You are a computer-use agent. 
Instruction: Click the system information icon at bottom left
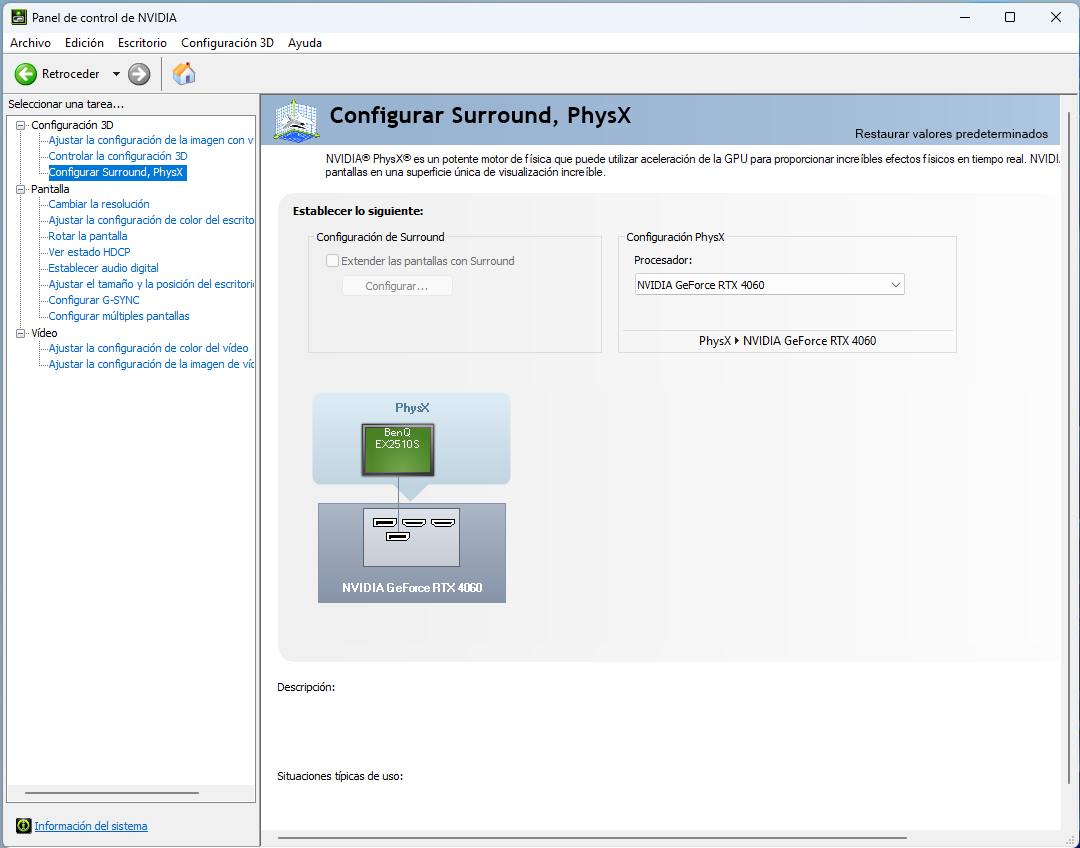(23, 825)
